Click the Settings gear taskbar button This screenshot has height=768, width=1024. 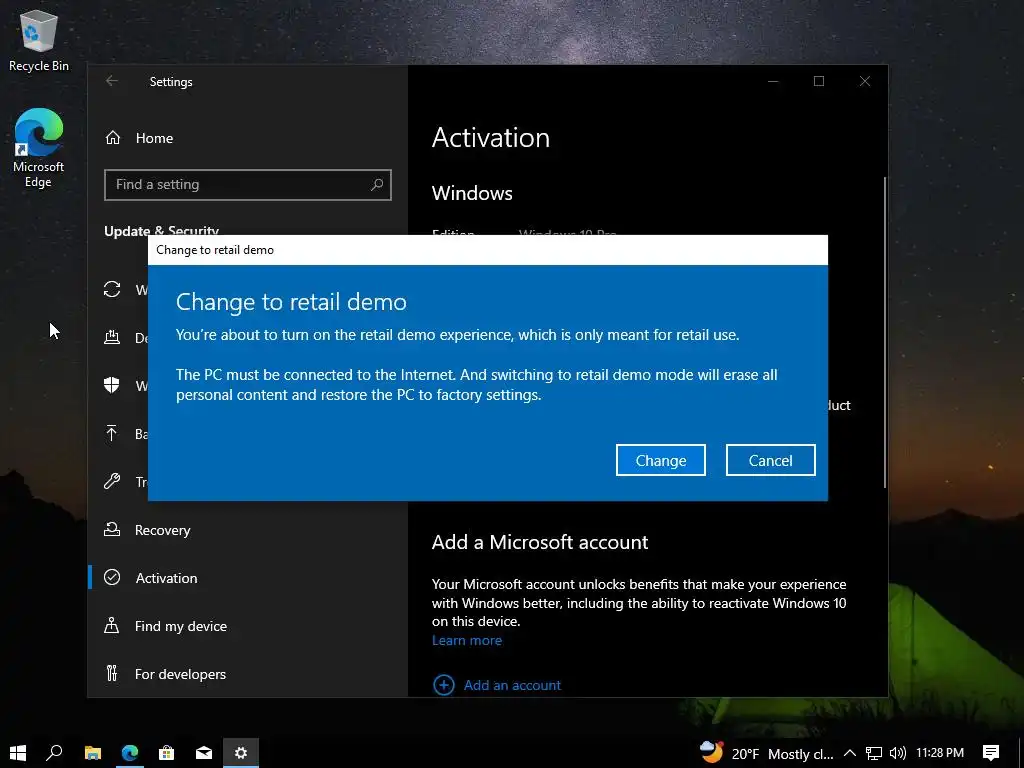click(241, 753)
